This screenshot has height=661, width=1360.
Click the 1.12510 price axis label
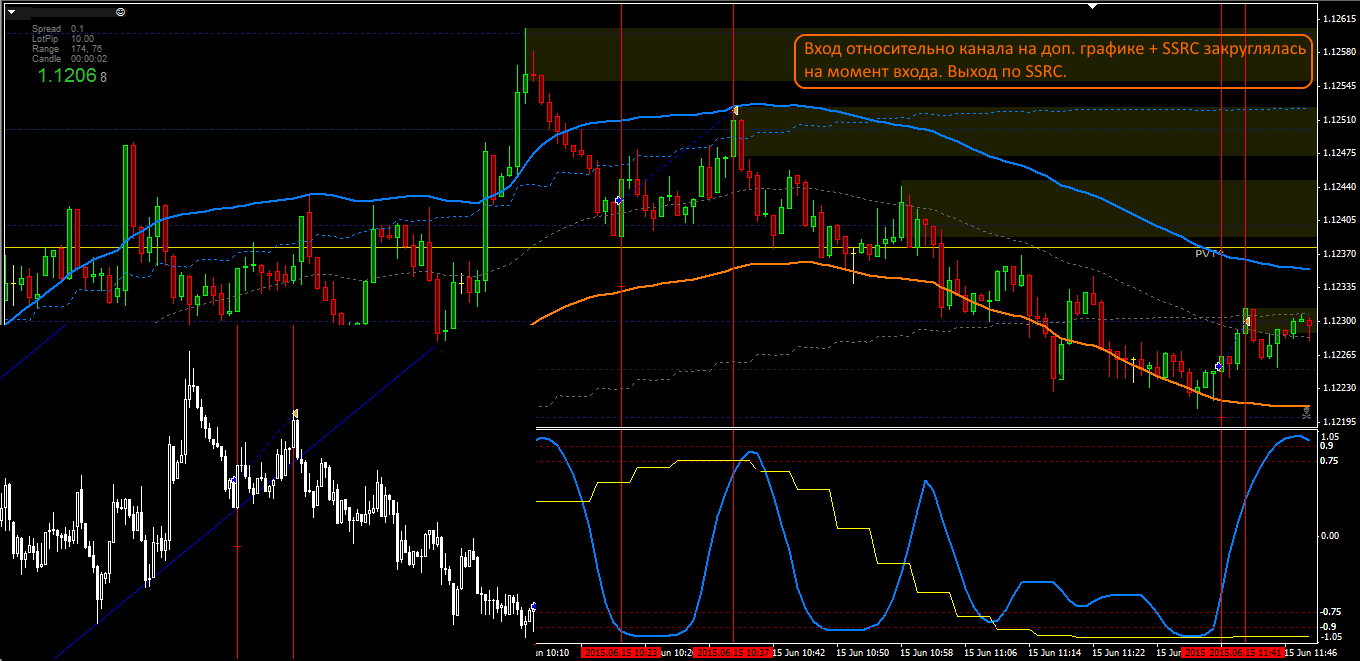[1338, 119]
